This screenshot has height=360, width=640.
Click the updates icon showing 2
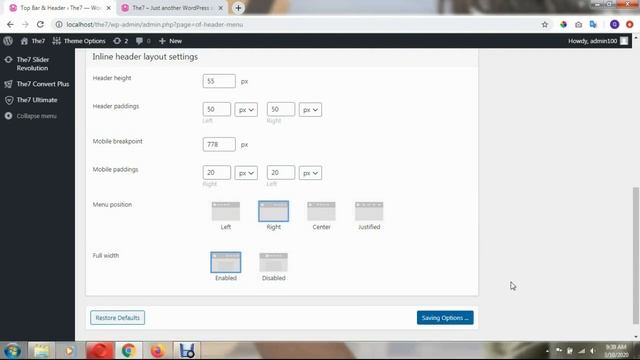pos(120,41)
